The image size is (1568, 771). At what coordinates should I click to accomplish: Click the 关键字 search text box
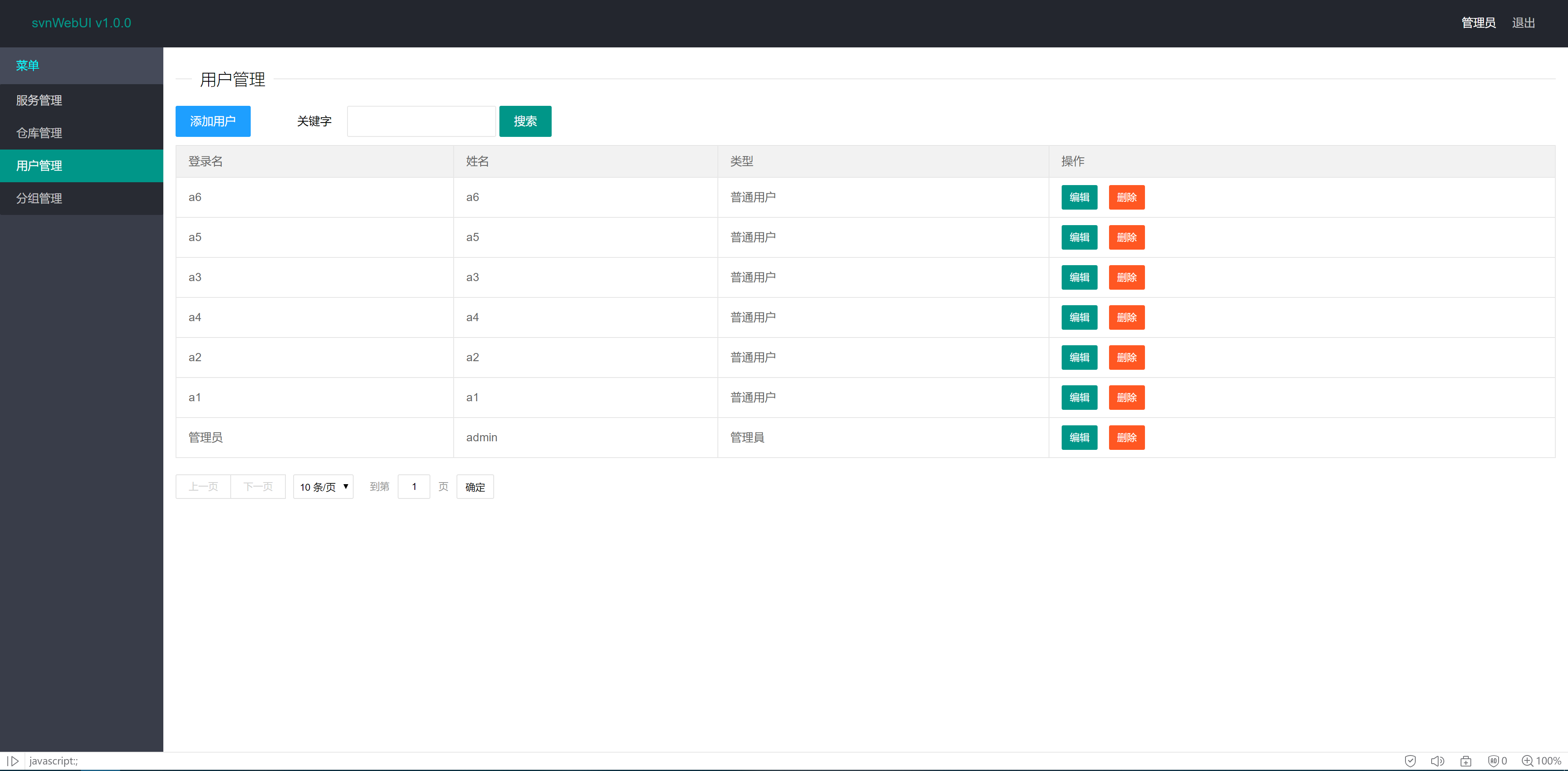click(x=421, y=121)
